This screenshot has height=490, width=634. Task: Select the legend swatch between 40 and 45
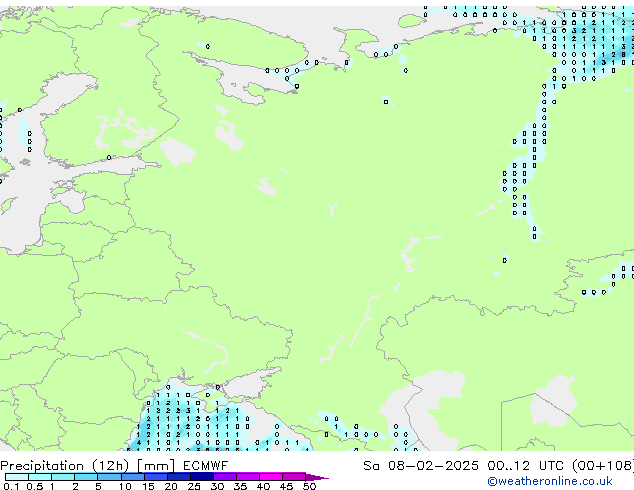coord(274,477)
